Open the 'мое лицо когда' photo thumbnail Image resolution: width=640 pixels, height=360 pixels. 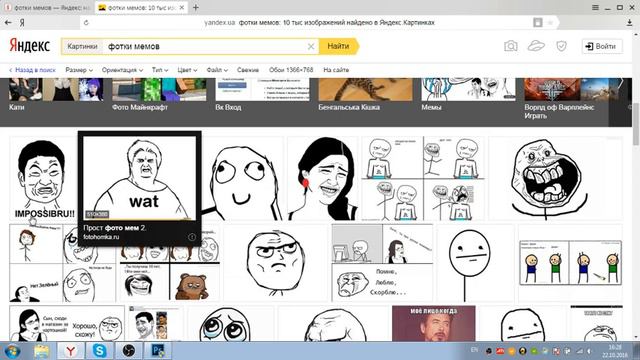[434, 323]
